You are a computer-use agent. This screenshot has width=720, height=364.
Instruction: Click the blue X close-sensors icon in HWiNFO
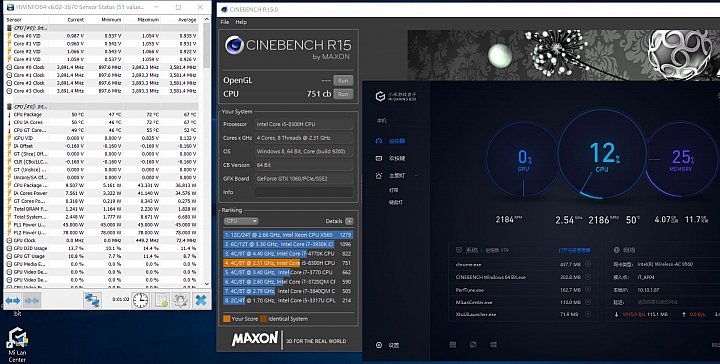tap(201, 300)
